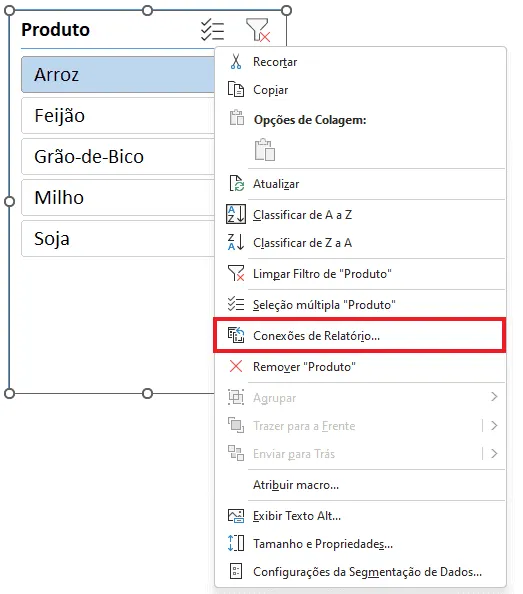Click the red X Remover icon
Image resolution: width=523 pixels, height=594 pixels.
click(236, 366)
